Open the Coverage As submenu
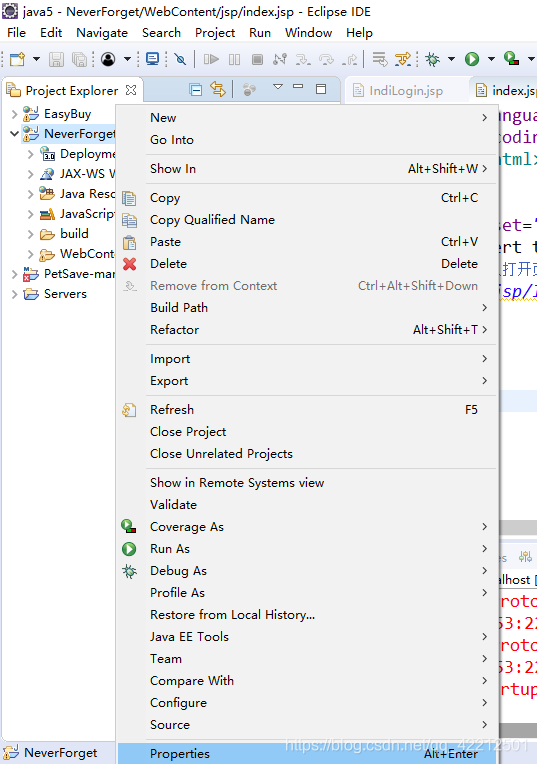Viewport: 537px width, 764px height. 308,527
